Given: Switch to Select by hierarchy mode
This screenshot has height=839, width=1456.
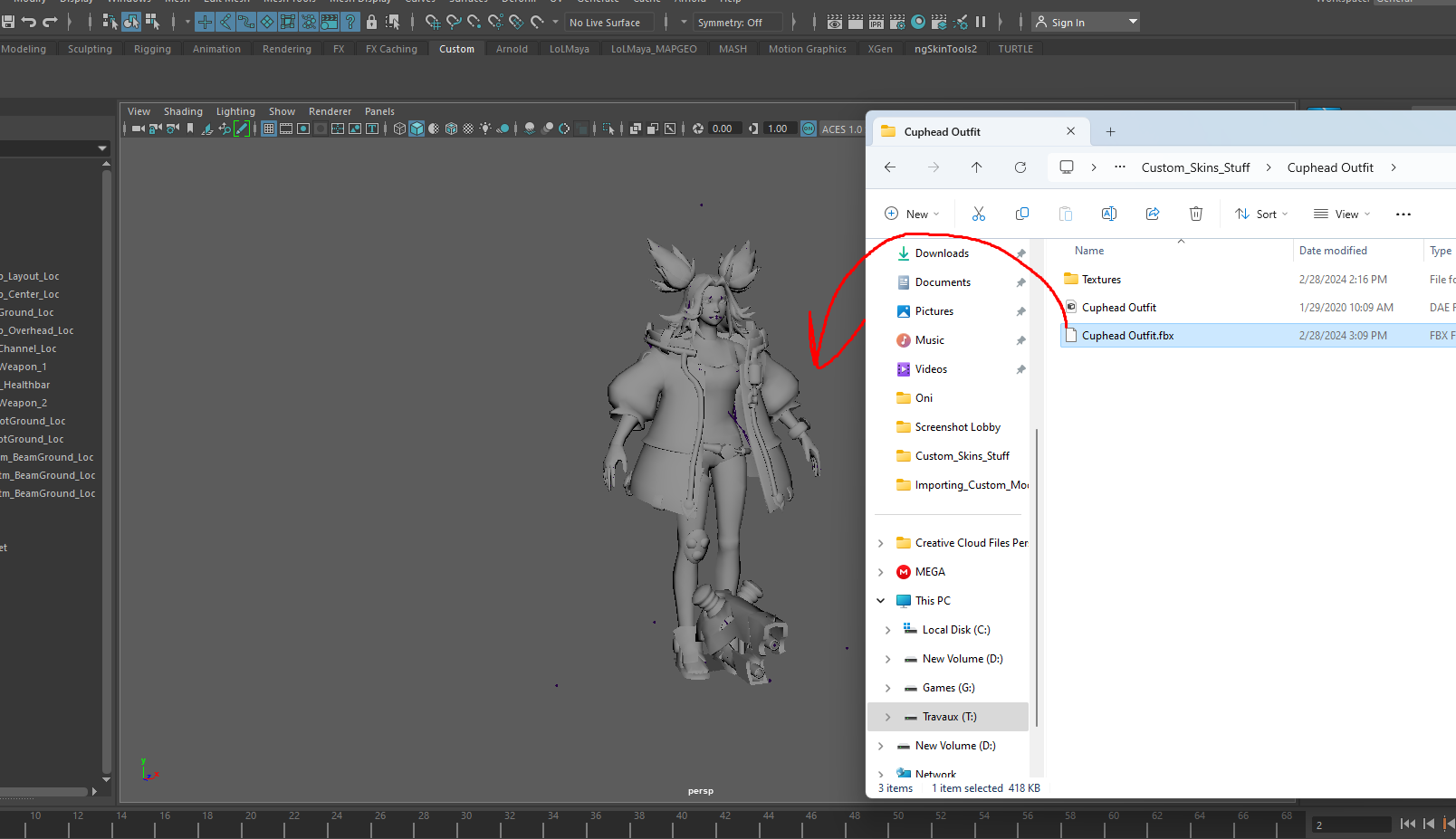Looking at the screenshot, I should pyautogui.click(x=110, y=22).
